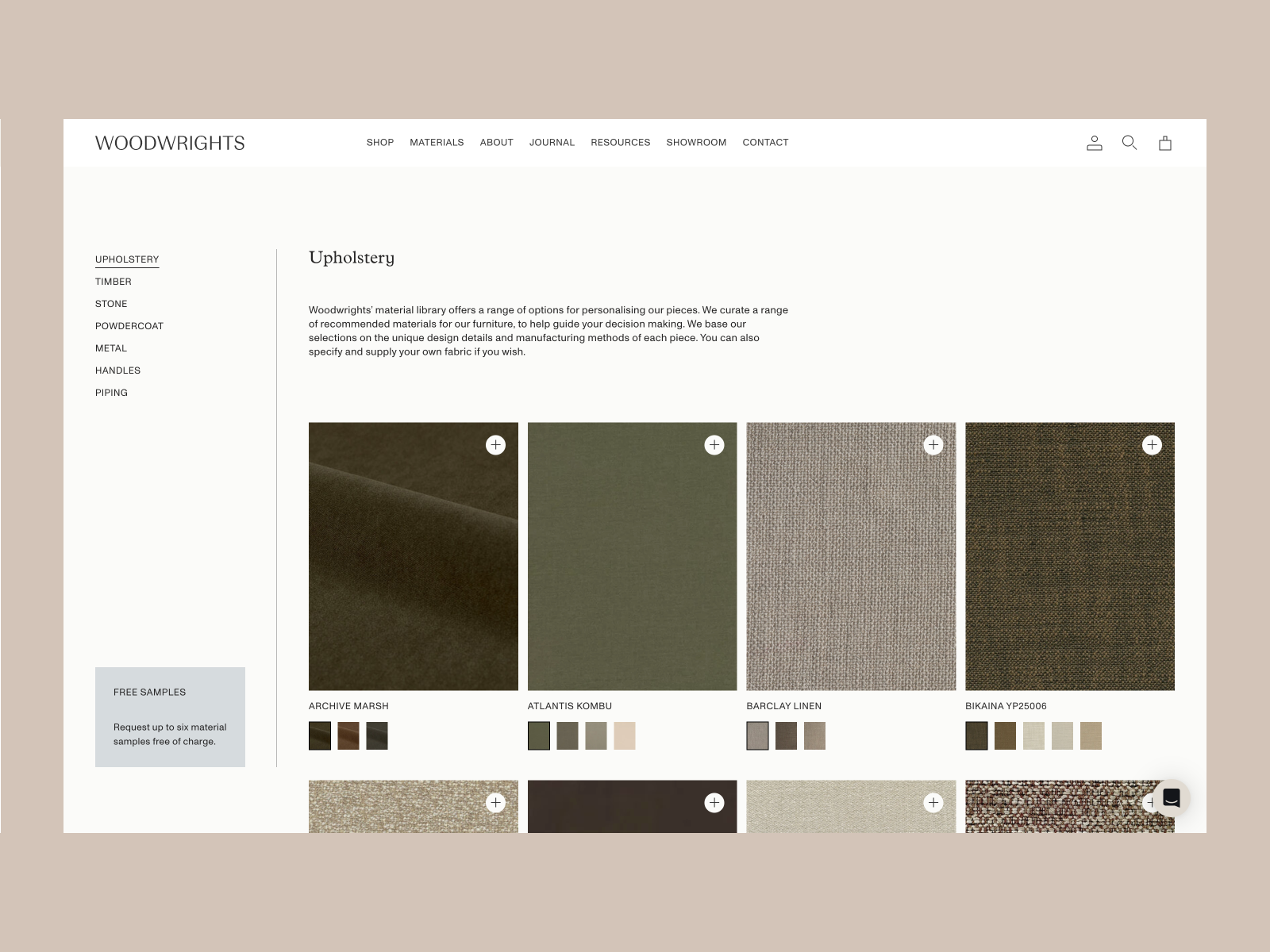This screenshot has height=952, width=1270.
Task: Go to the About page
Action: [x=497, y=143]
